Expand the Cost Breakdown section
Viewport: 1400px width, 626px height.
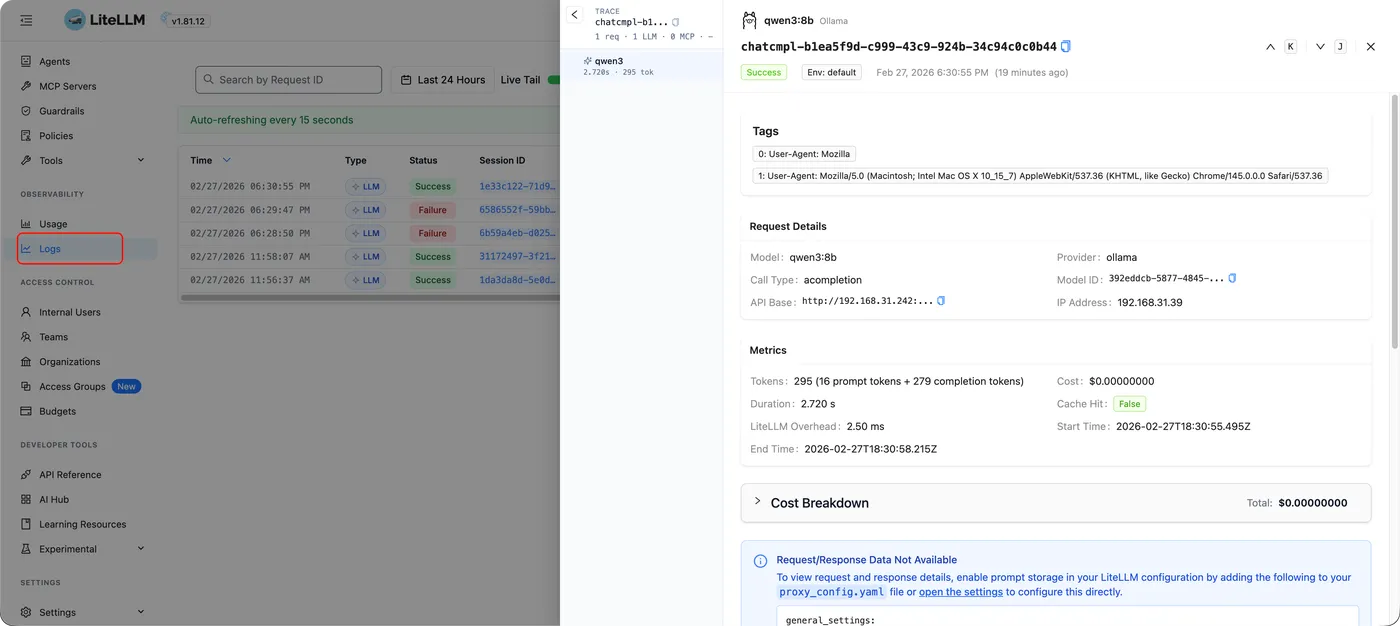[758, 502]
